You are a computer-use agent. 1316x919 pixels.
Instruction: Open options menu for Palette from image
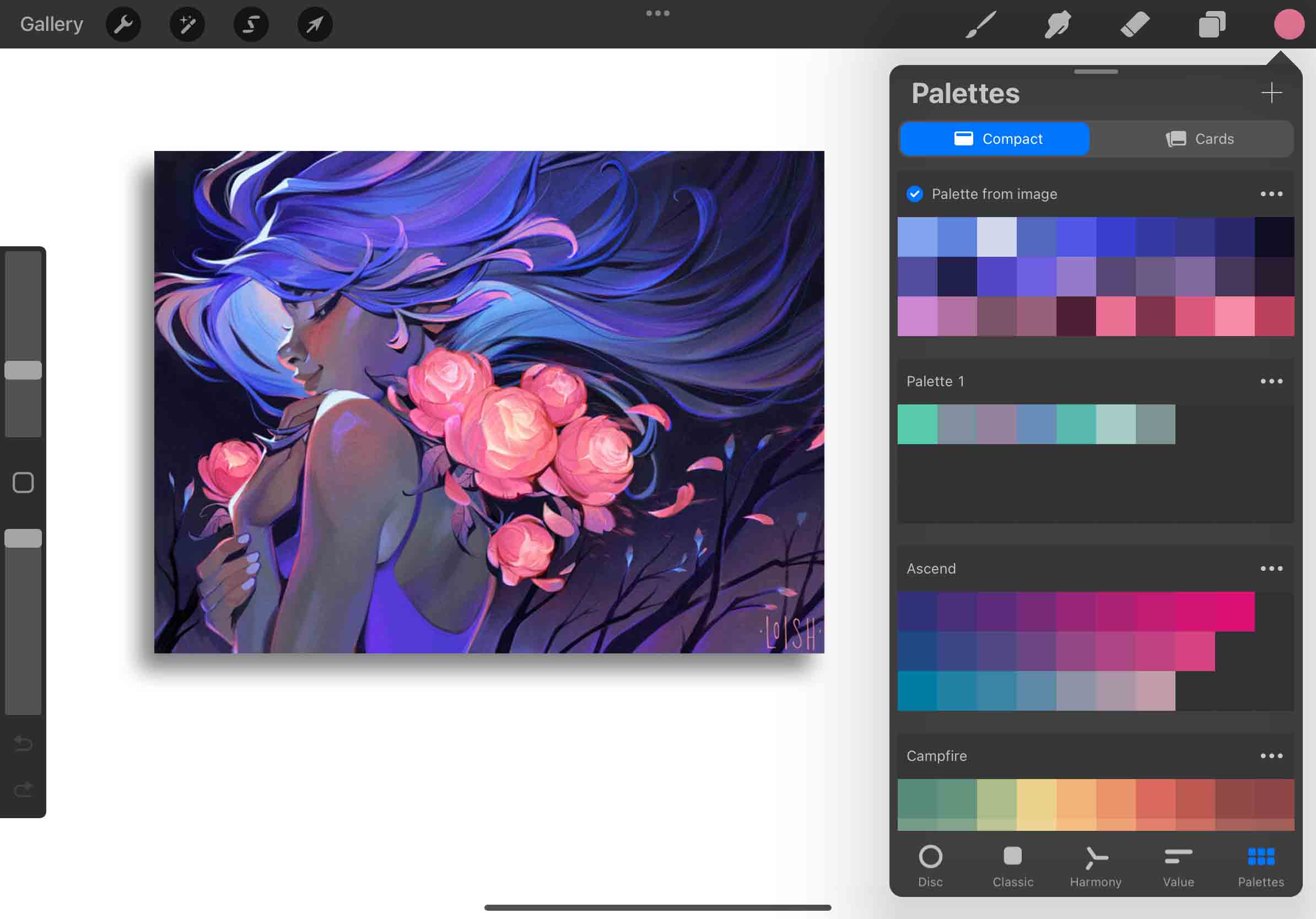tap(1271, 193)
